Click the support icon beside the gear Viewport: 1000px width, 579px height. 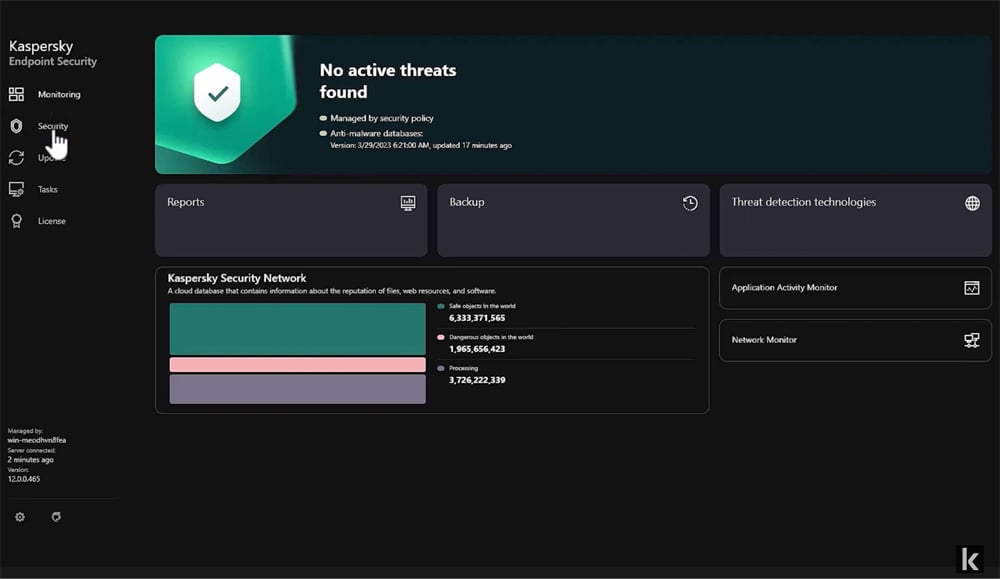coord(56,517)
